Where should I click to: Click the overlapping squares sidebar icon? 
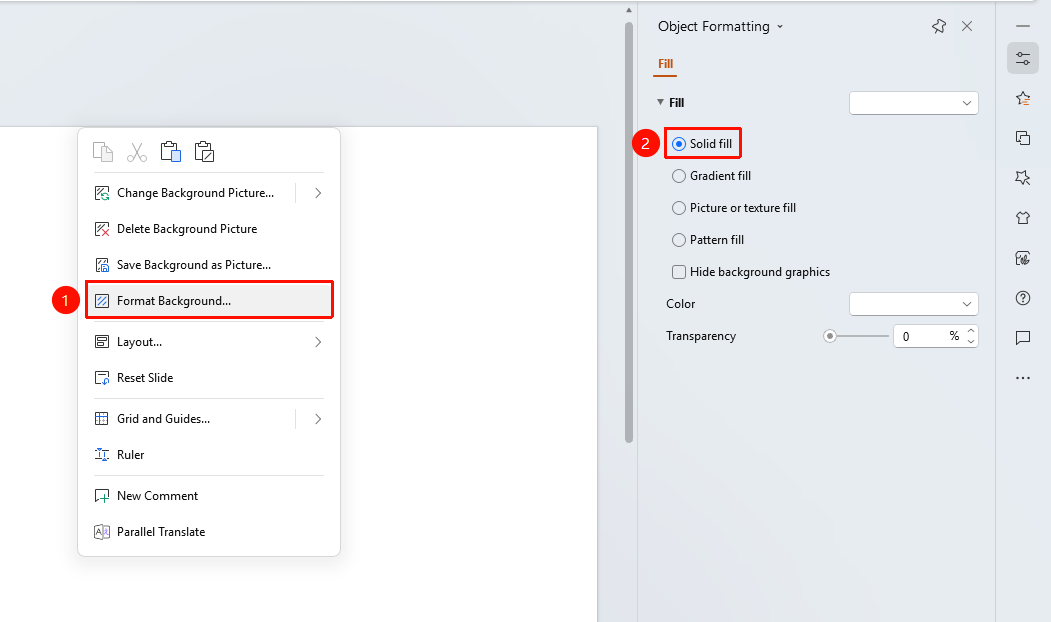(1023, 138)
